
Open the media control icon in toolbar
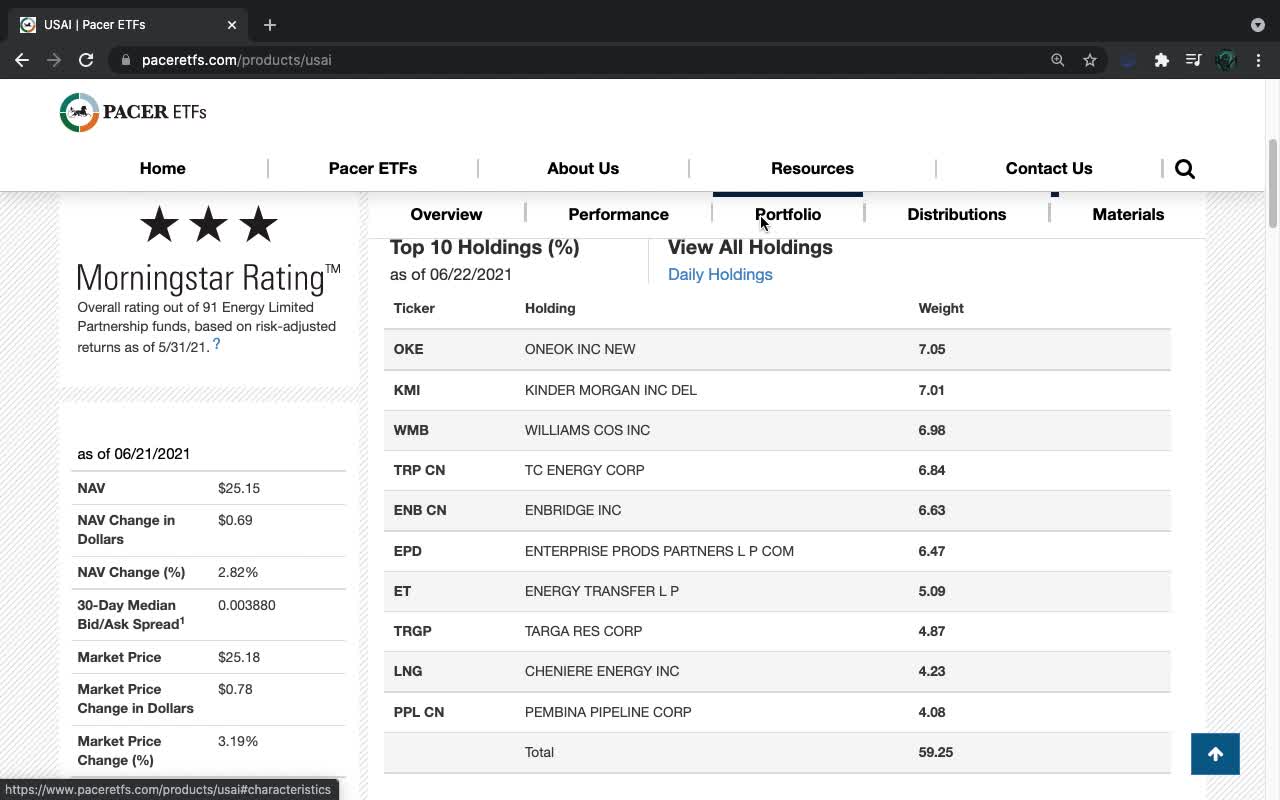pos(1193,60)
